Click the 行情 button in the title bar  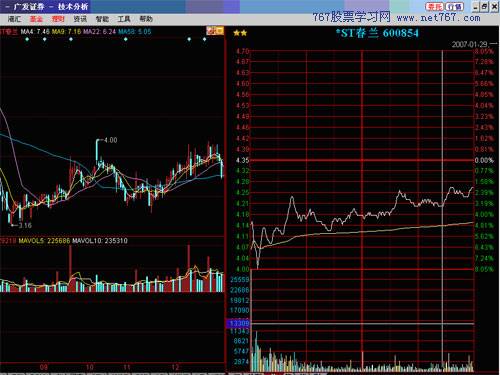(x=454, y=7)
